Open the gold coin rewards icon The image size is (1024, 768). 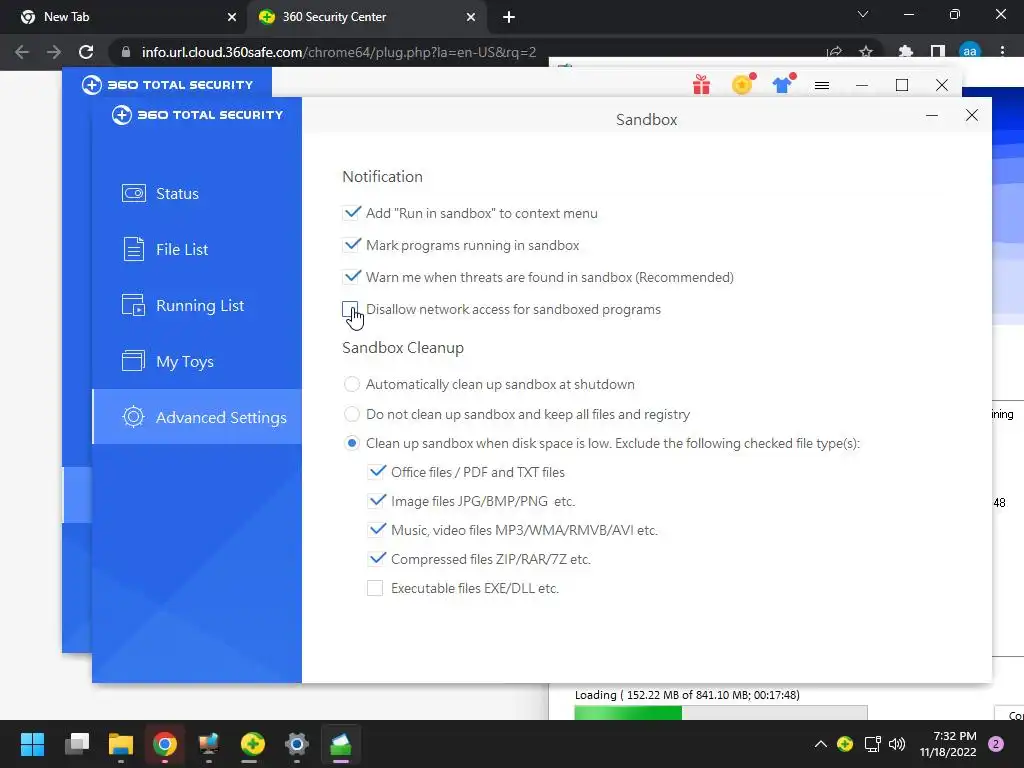pyautogui.click(x=743, y=84)
